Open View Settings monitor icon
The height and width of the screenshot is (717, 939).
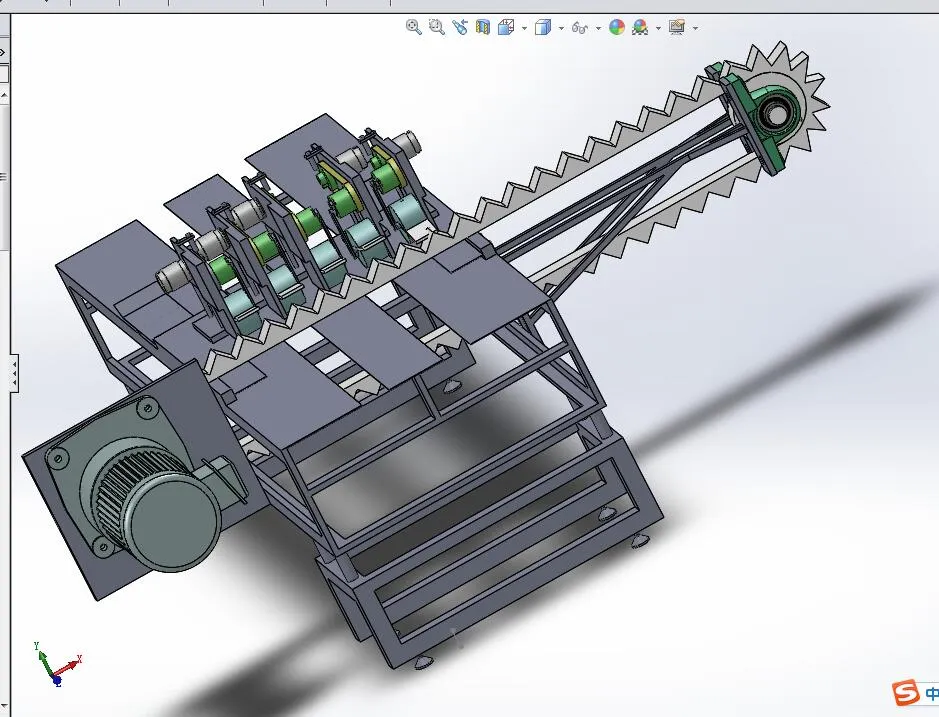[x=677, y=27]
